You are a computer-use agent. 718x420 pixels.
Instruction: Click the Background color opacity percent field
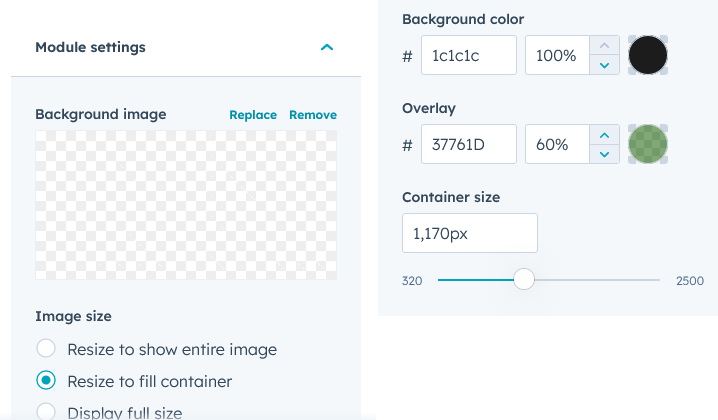(x=557, y=56)
